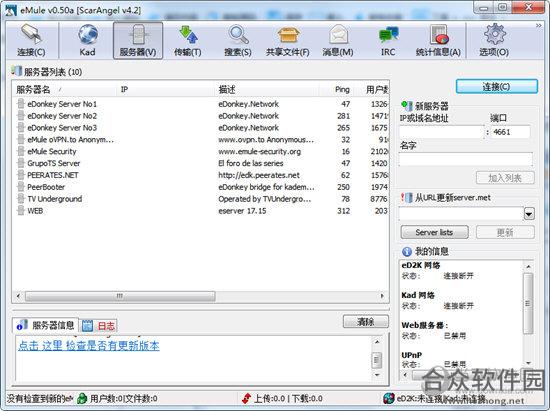
Task: Click the server icon of eDonkey Server No1
Action: point(21,104)
